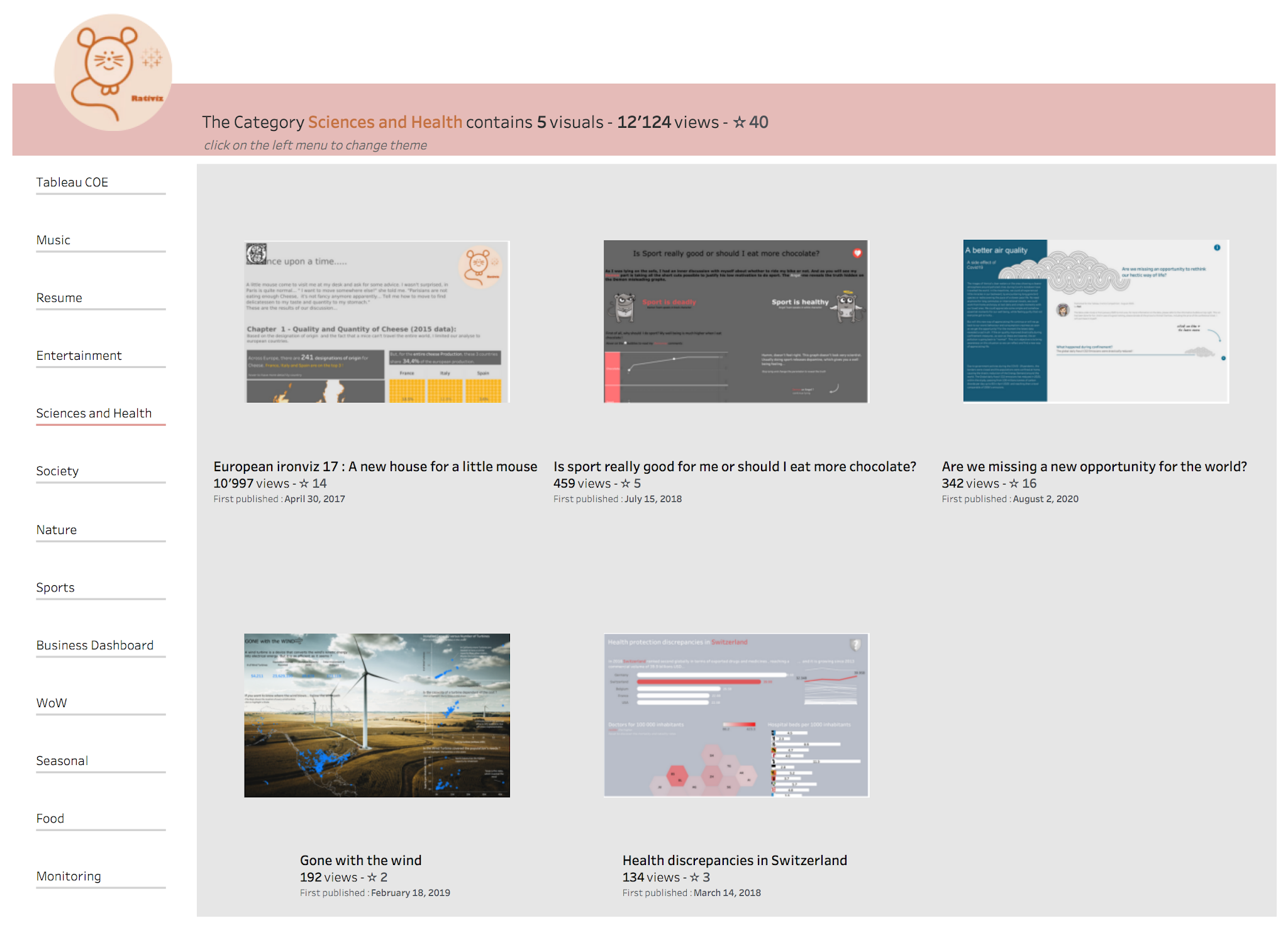
Task: Open the Switzerland health protection thumbnail
Action: tap(736, 715)
